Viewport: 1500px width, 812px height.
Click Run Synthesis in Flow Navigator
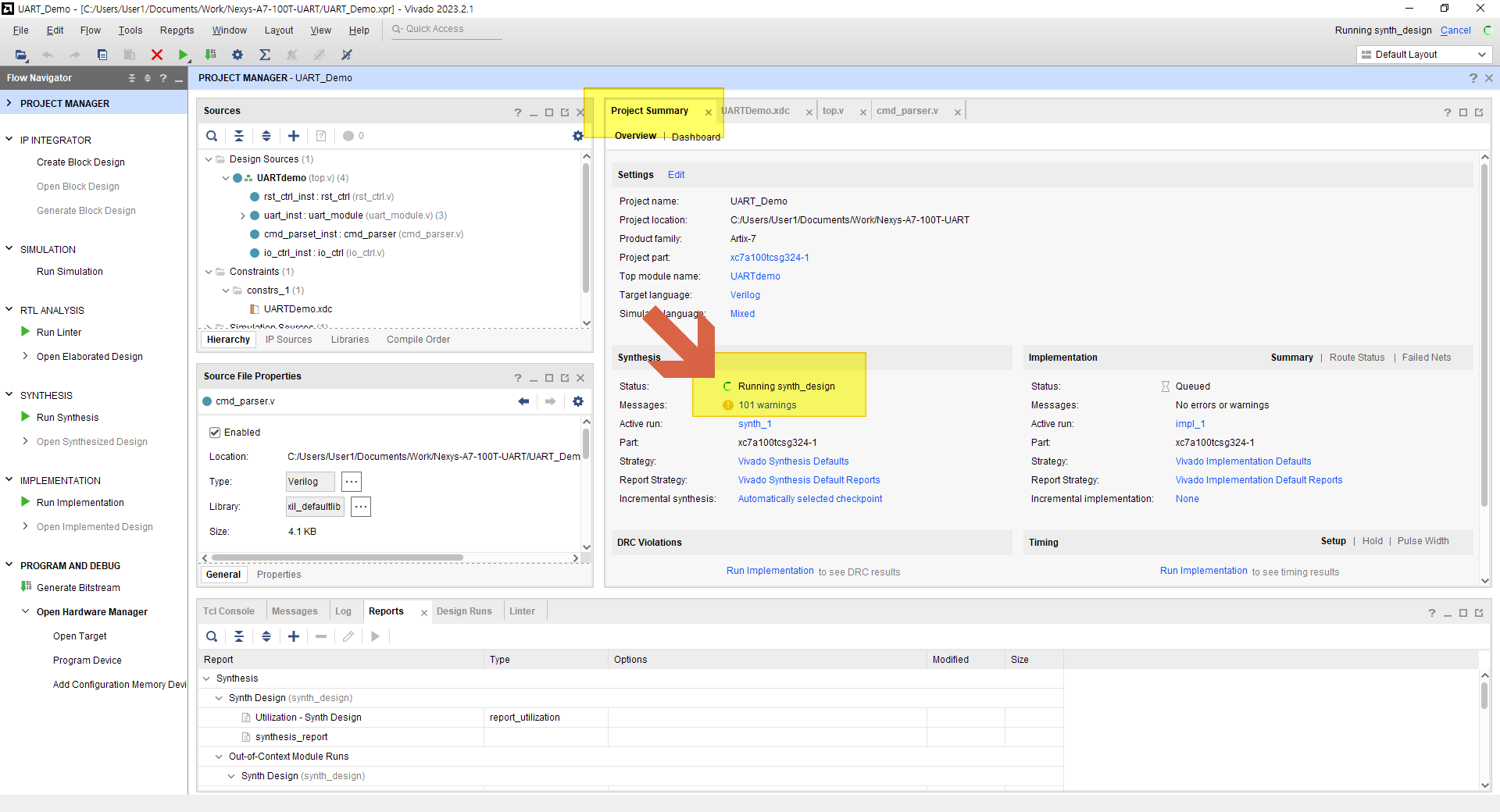point(67,418)
